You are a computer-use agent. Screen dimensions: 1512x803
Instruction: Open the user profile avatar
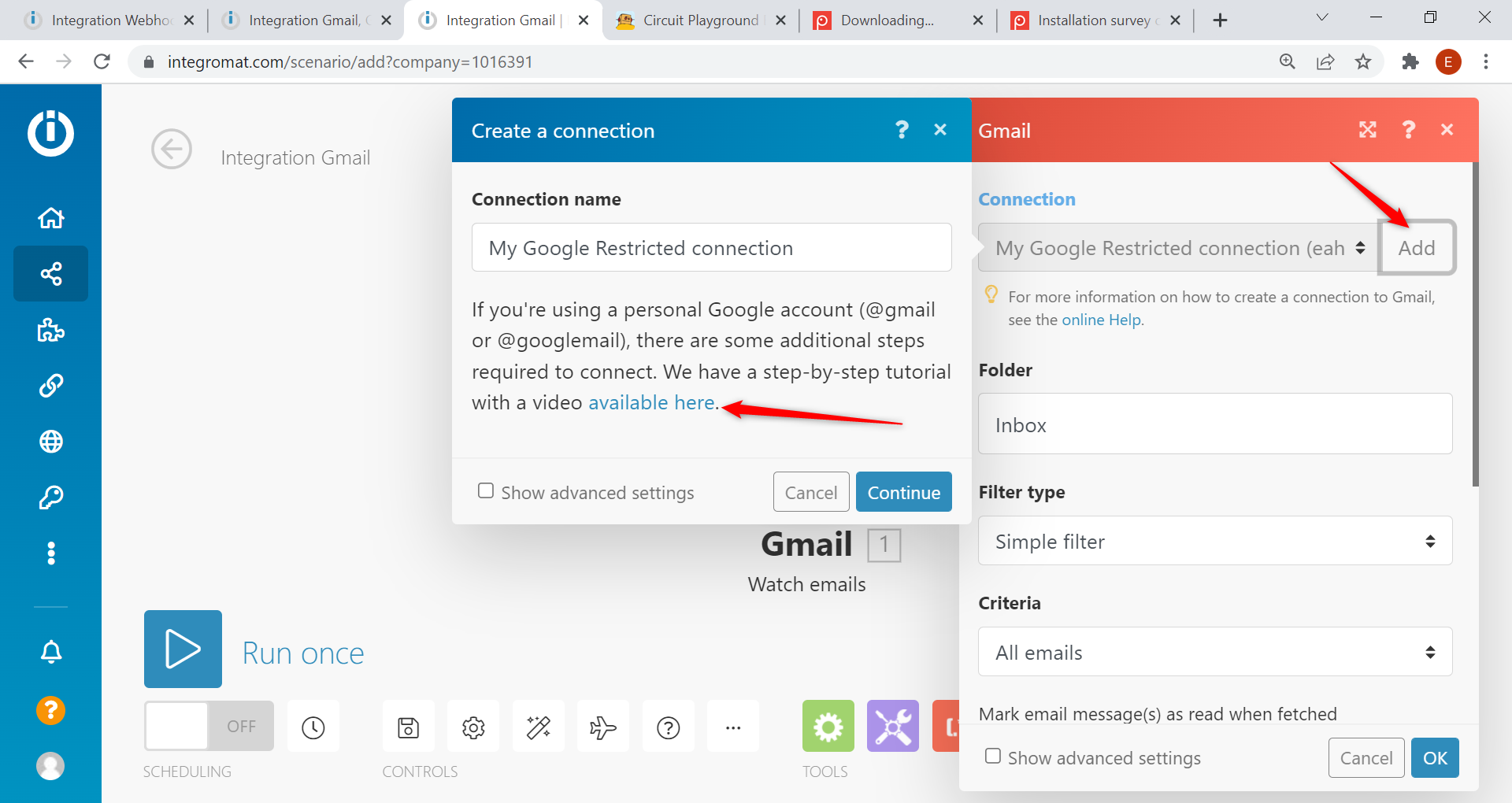tap(50, 766)
